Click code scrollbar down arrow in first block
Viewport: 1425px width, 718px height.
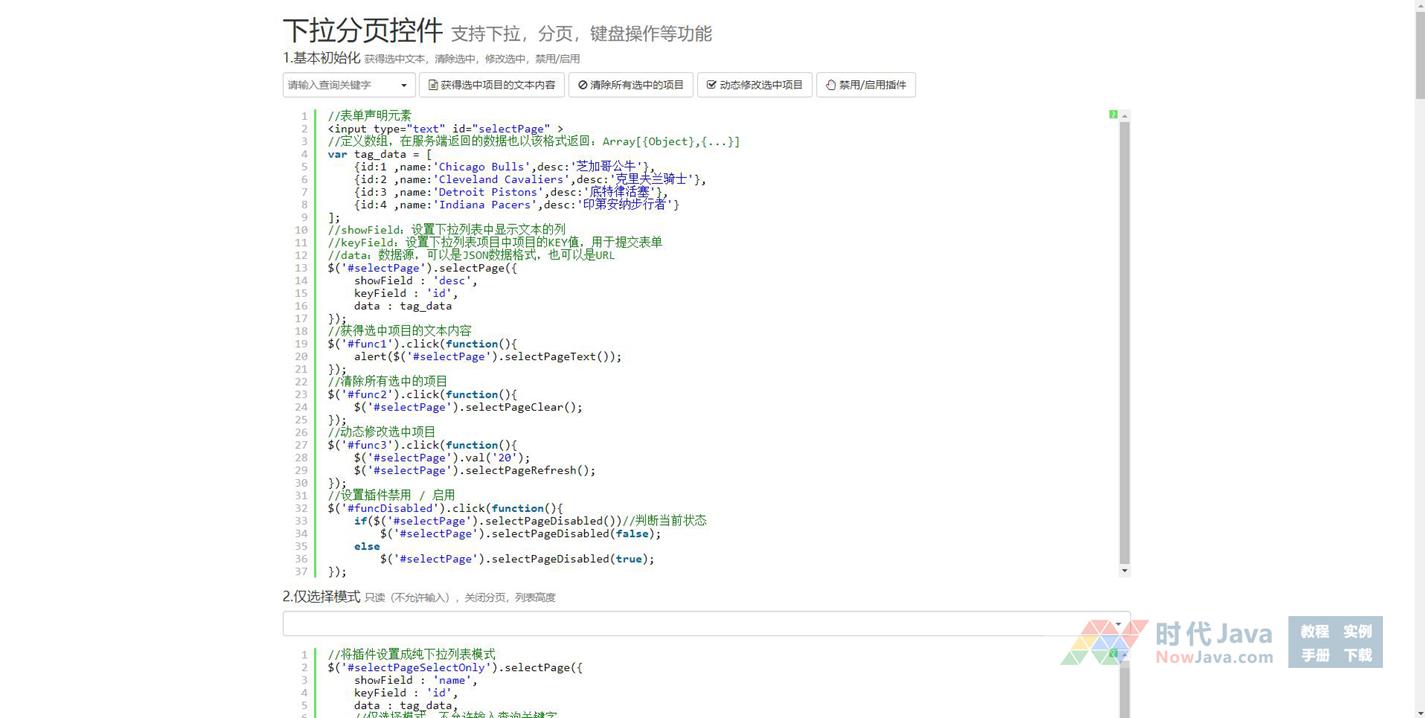(1124, 570)
